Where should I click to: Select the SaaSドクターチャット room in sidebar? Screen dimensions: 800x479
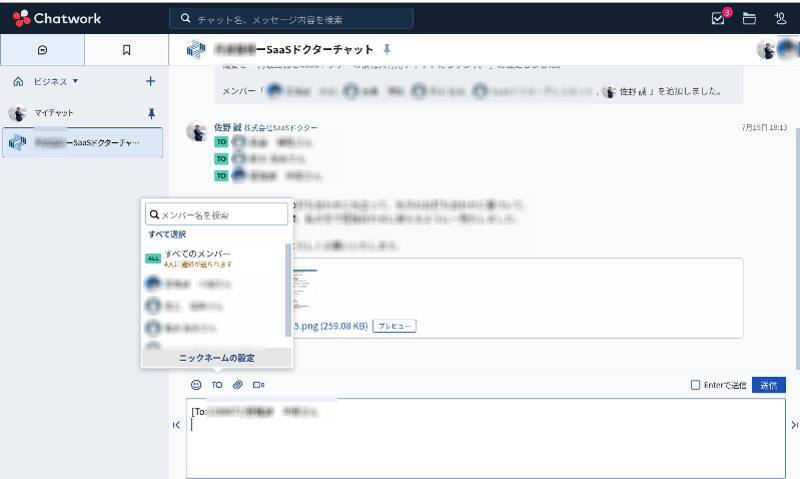pos(83,142)
